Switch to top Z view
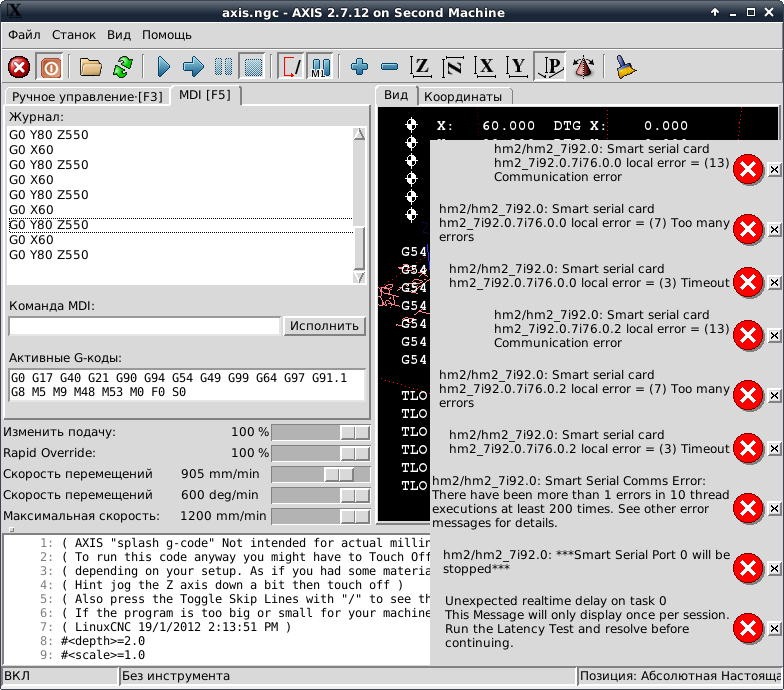The image size is (784, 690). coord(422,67)
